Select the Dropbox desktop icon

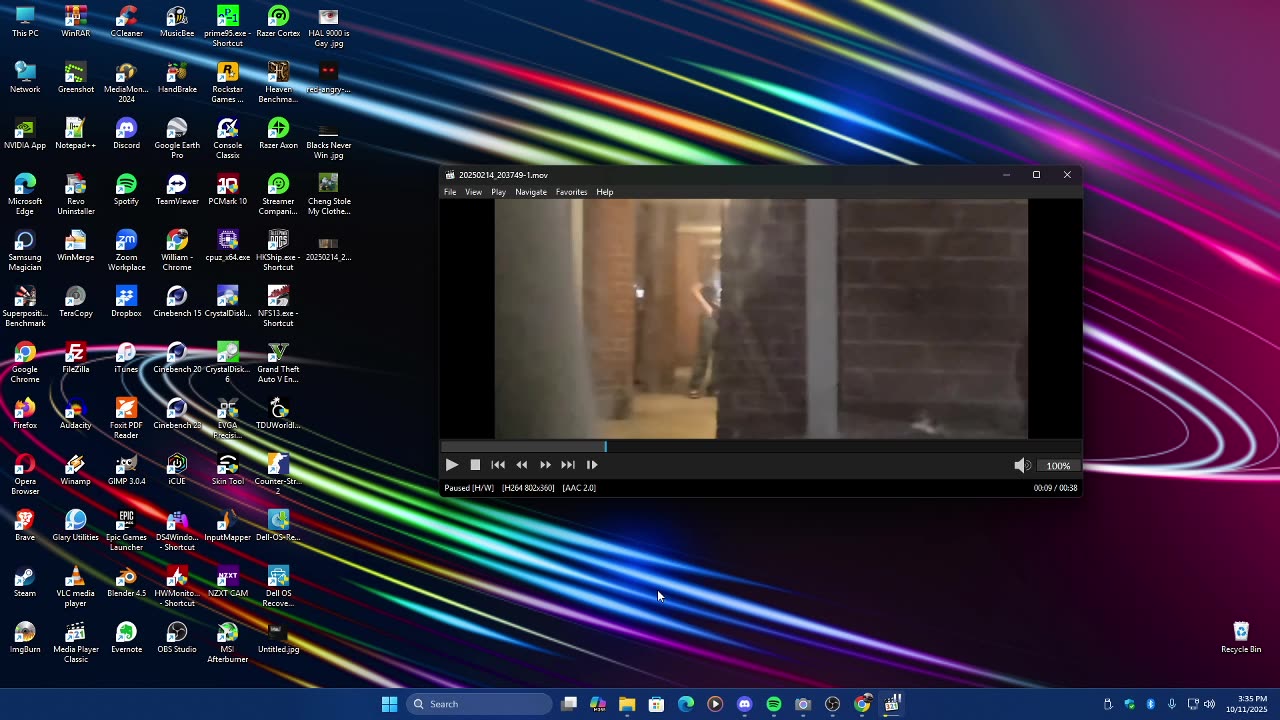[126, 302]
